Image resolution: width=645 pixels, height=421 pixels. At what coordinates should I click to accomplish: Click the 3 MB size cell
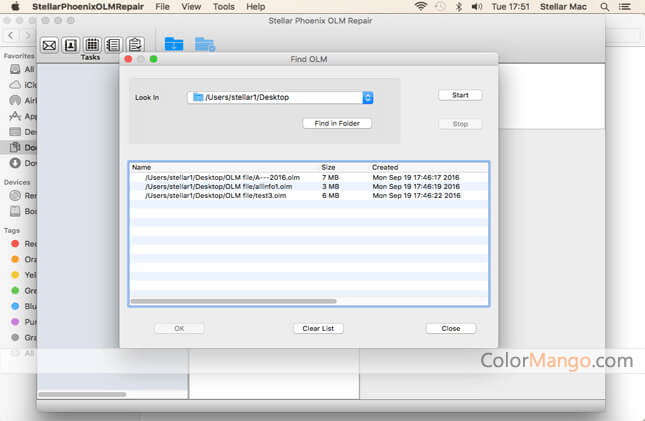[x=330, y=186]
